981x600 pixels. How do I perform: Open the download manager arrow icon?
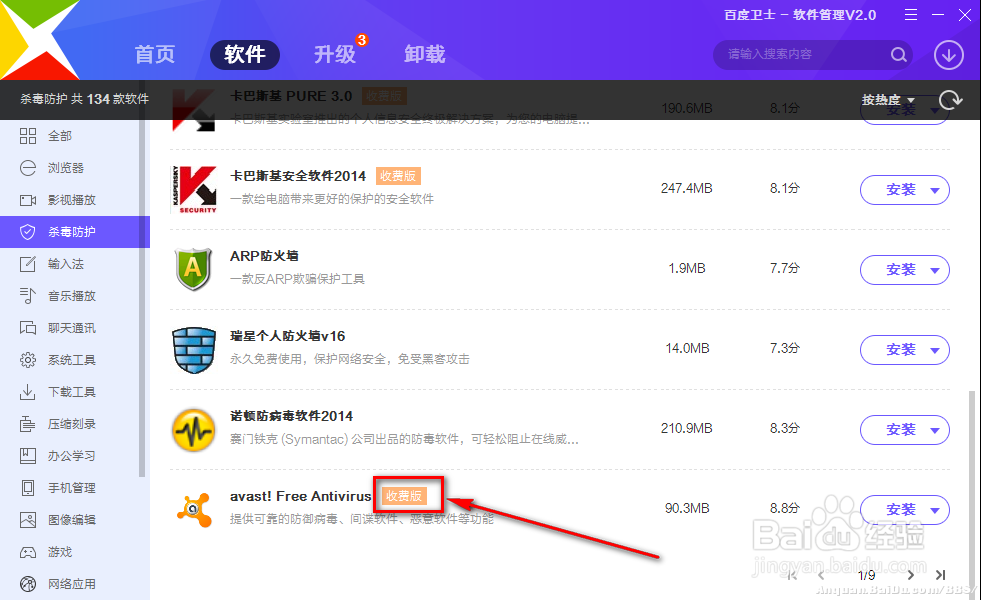pyautogui.click(x=948, y=55)
